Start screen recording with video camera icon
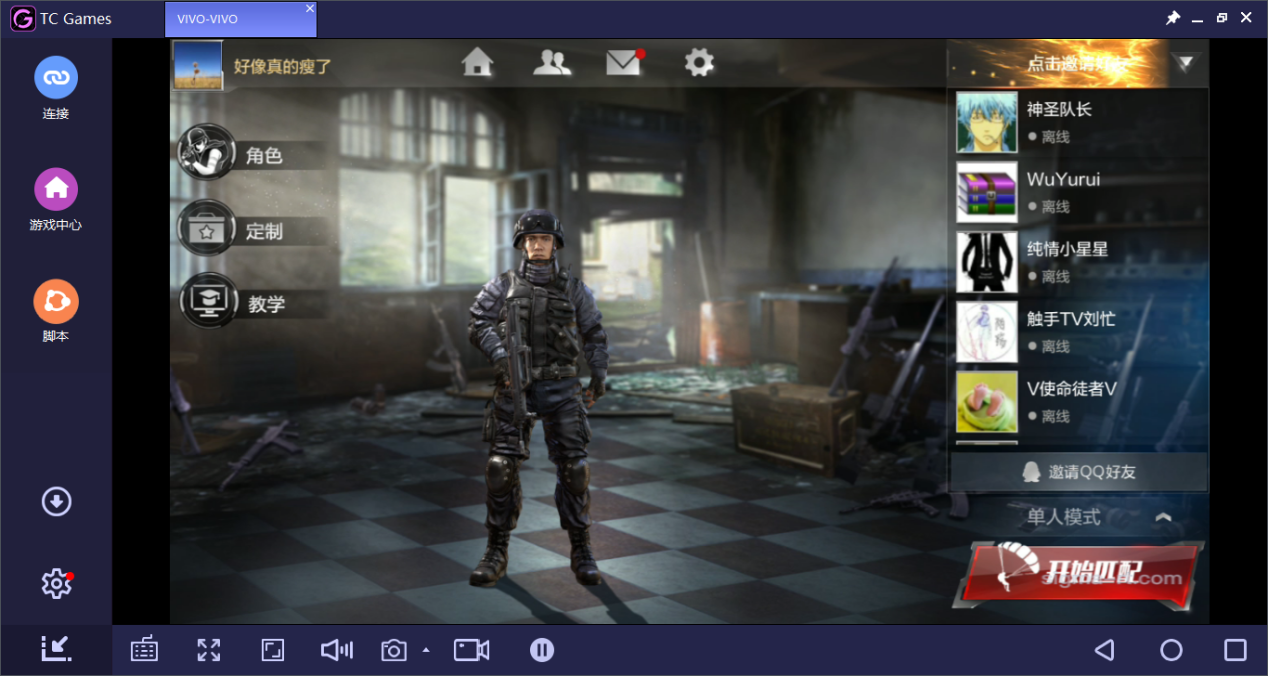 click(x=471, y=650)
